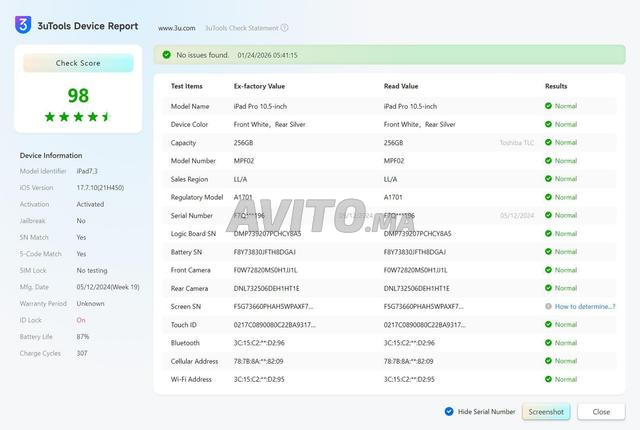Viewport: 640px width, 430px height.
Task: Click the Jailbreak No value
Action: coord(81,221)
